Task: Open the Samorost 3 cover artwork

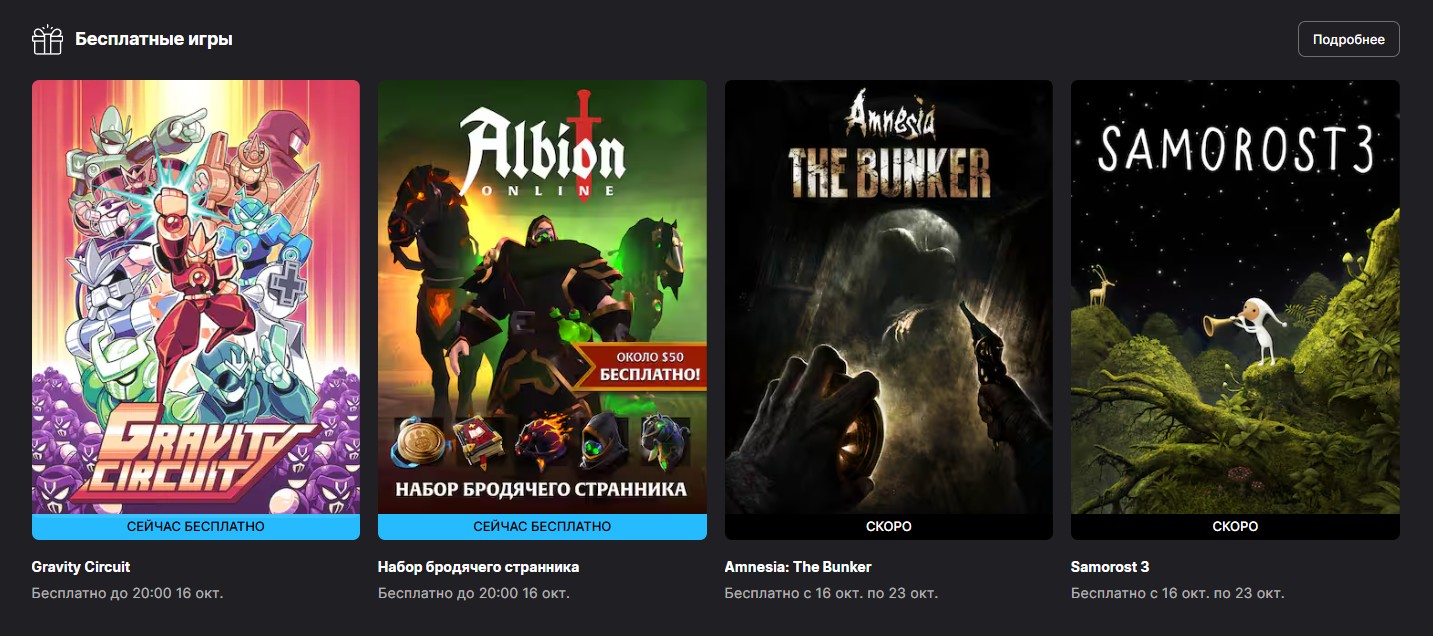Action: coord(1235,297)
